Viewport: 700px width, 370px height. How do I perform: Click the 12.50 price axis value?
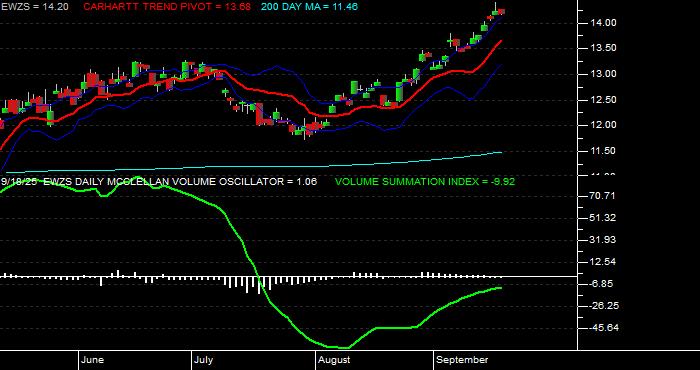tap(604, 100)
